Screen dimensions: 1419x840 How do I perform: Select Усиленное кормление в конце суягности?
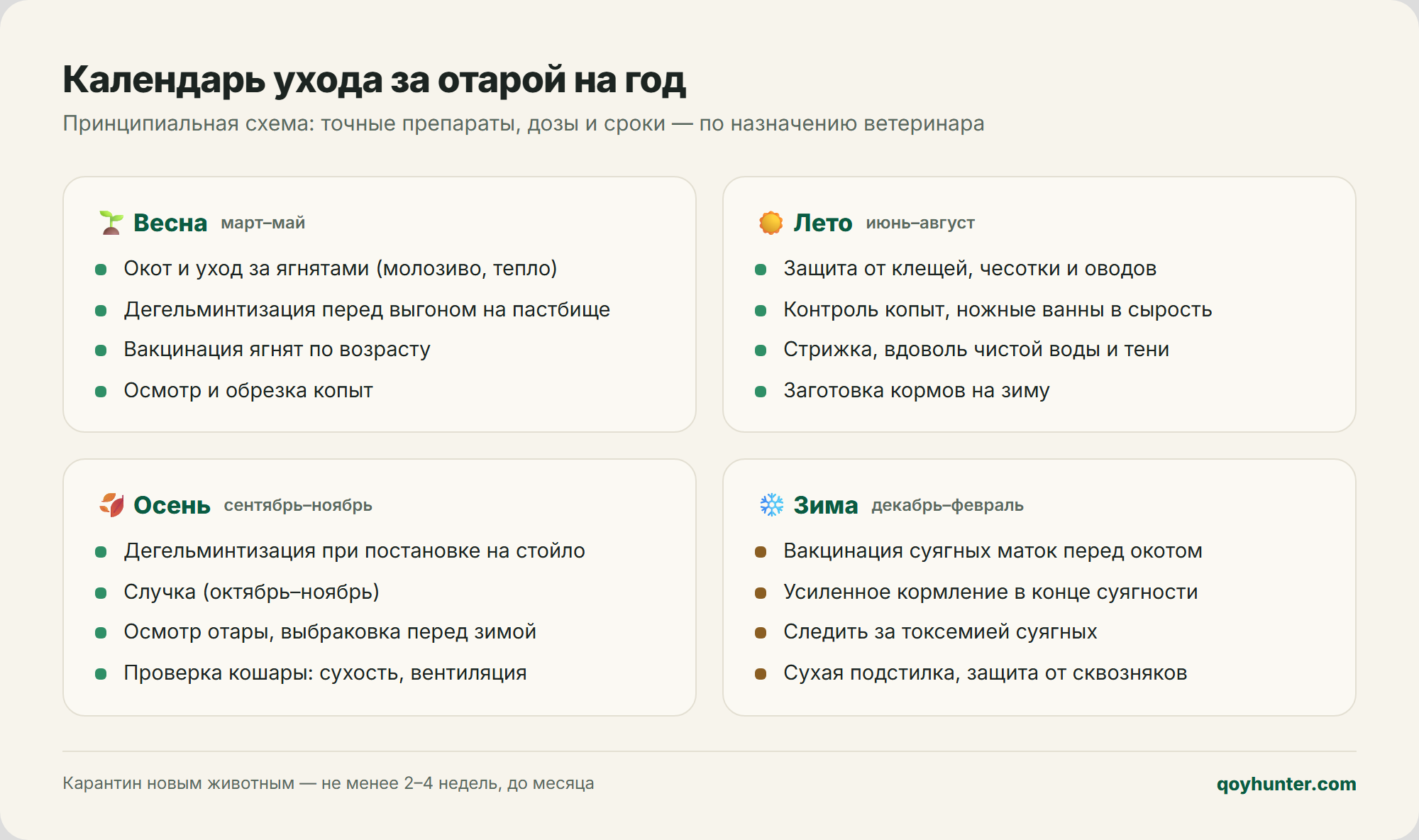(x=990, y=592)
